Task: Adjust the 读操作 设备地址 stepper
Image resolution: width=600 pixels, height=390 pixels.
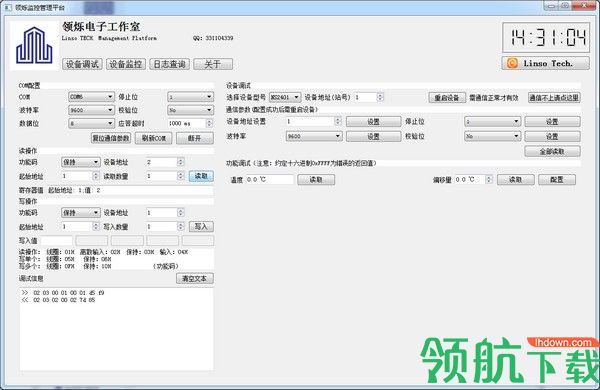Action: point(181,162)
